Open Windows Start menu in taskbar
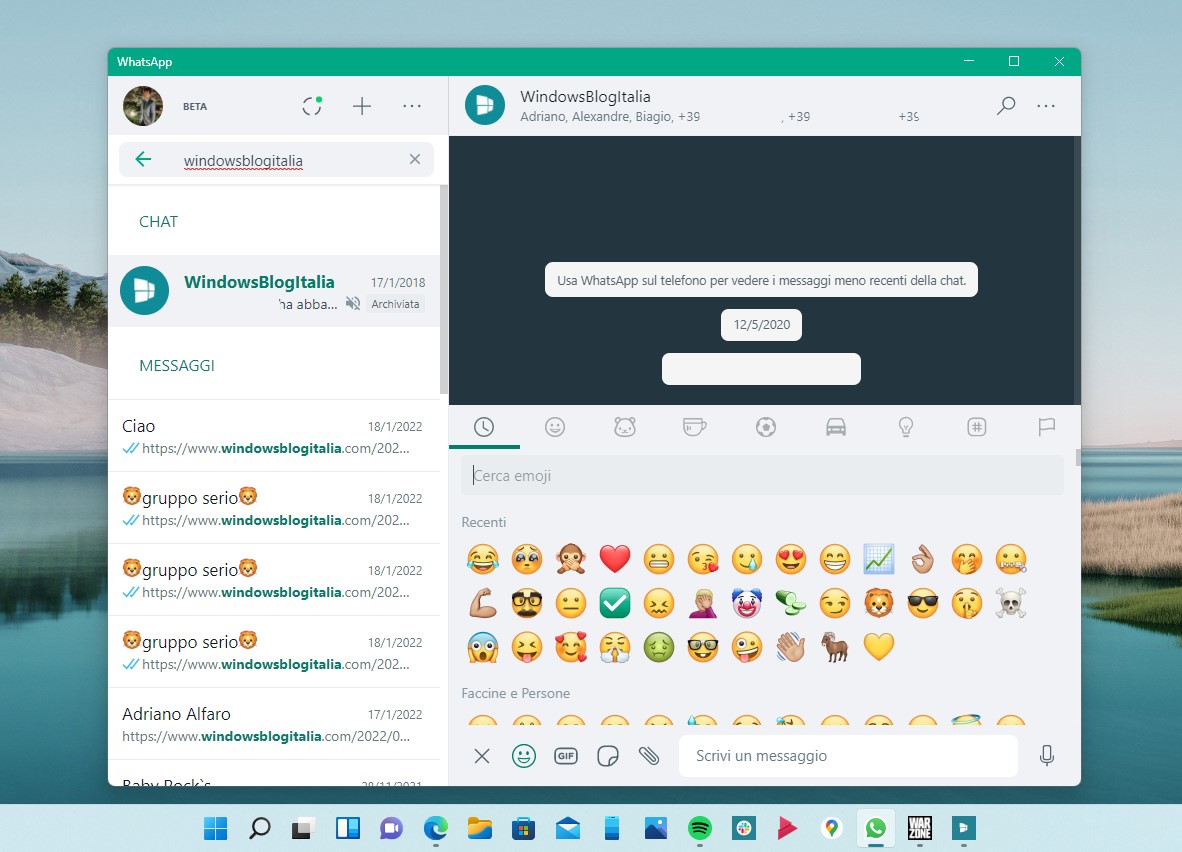Image resolution: width=1182 pixels, height=852 pixels. point(216,828)
